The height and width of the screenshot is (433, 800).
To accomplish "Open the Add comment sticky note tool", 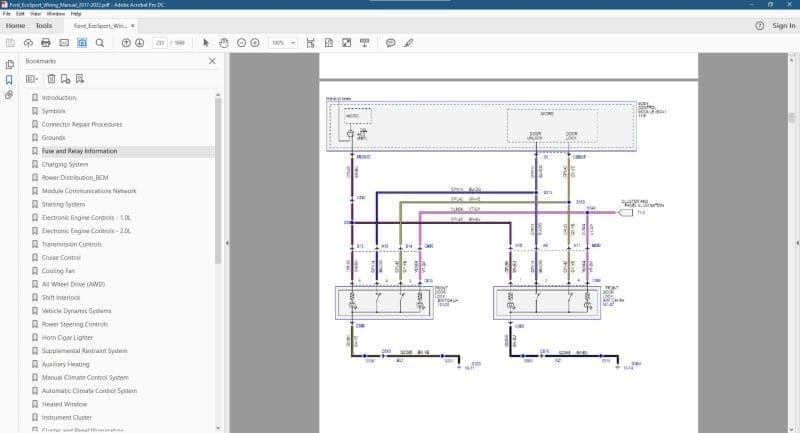I will (390, 43).
